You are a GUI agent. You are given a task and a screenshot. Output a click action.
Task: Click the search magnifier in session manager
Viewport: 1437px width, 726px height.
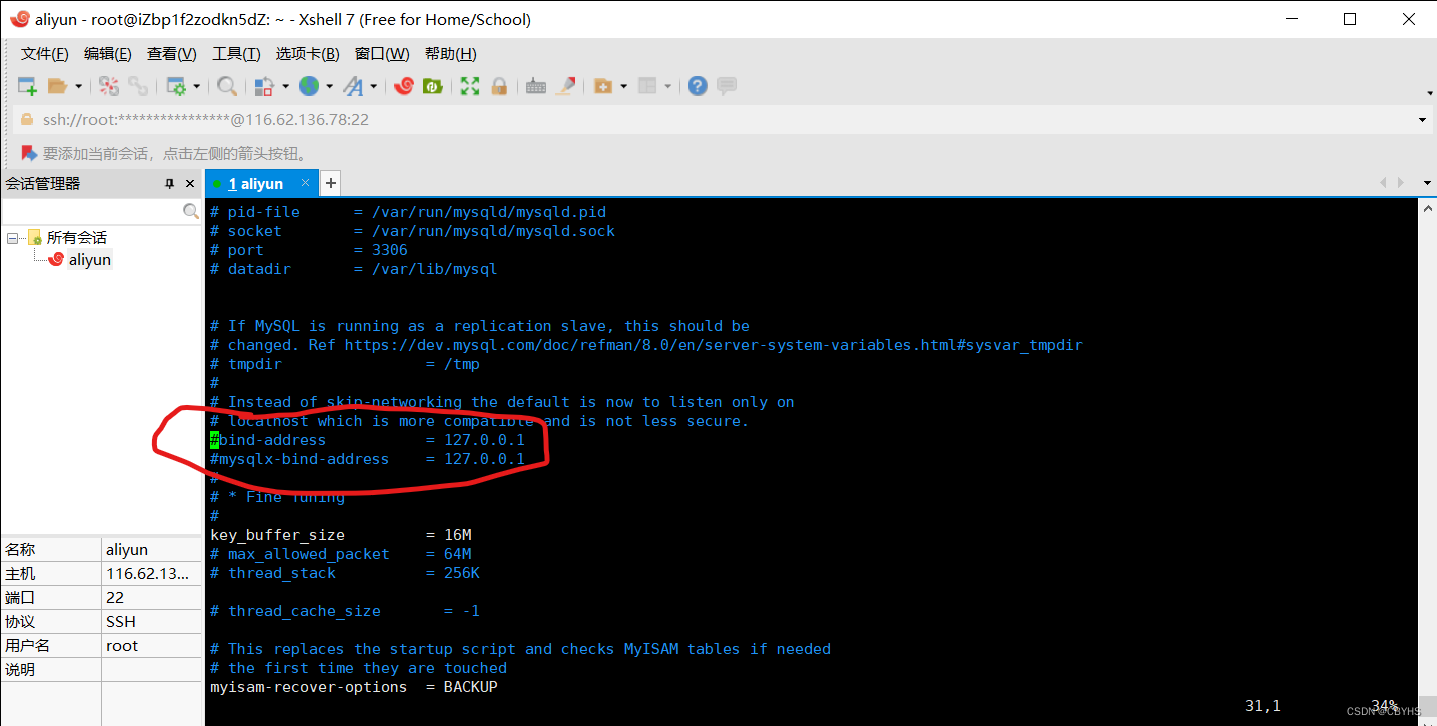coord(190,211)
